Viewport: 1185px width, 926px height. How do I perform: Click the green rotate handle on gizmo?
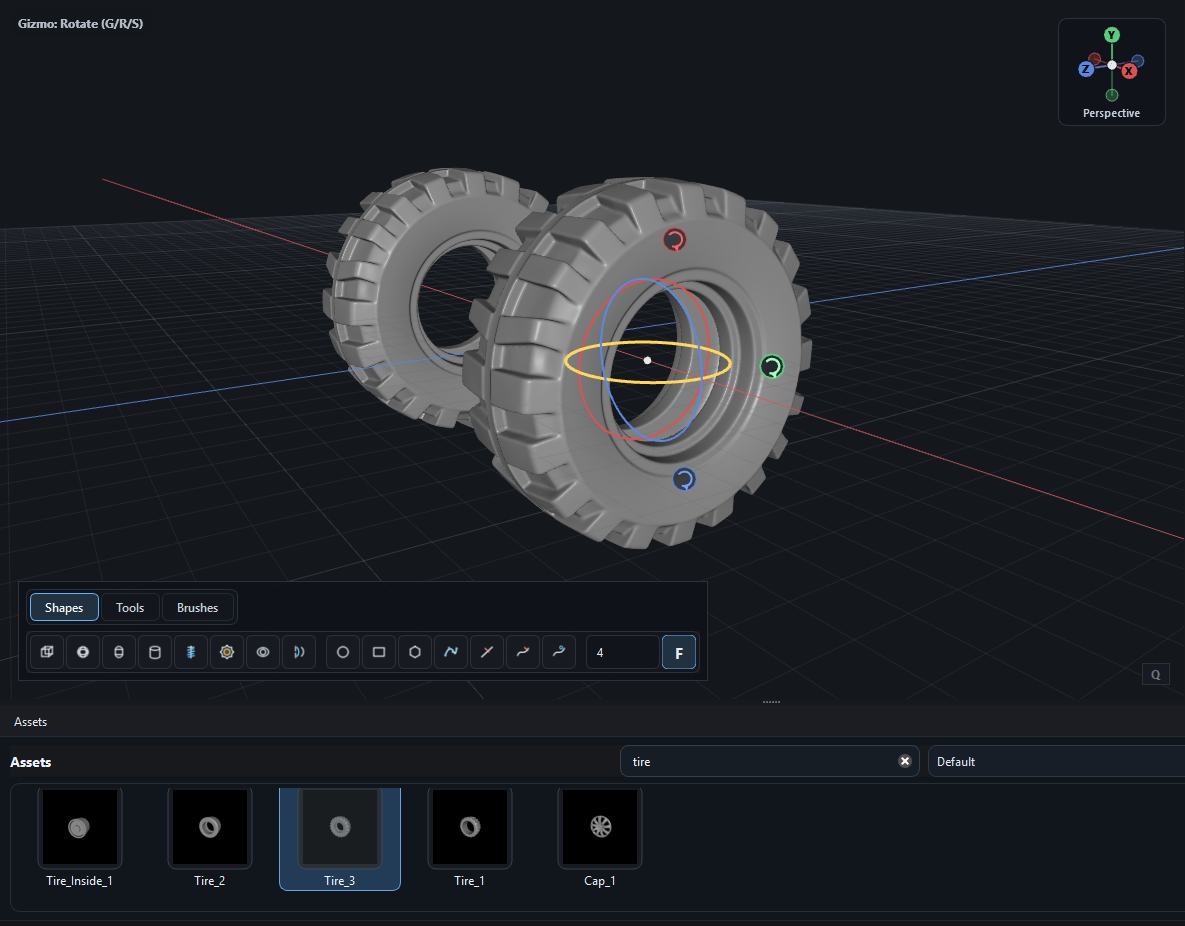[772, 367]
